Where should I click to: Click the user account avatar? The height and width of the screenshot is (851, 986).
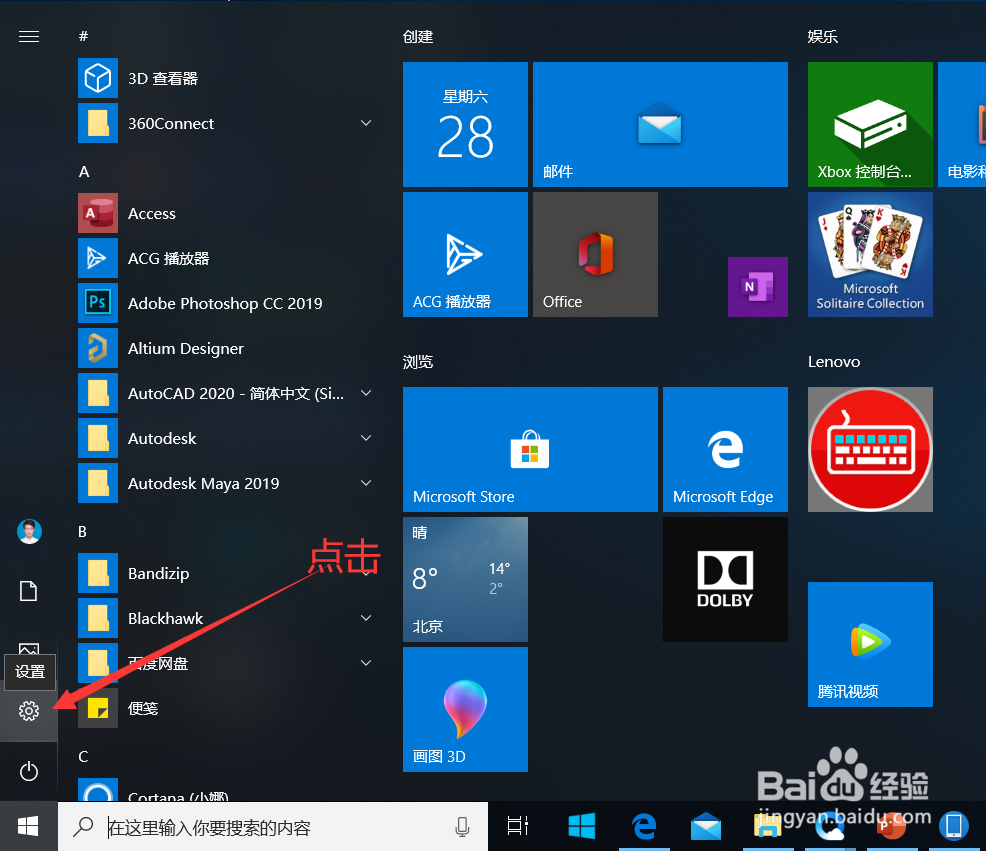coord(29,531)
